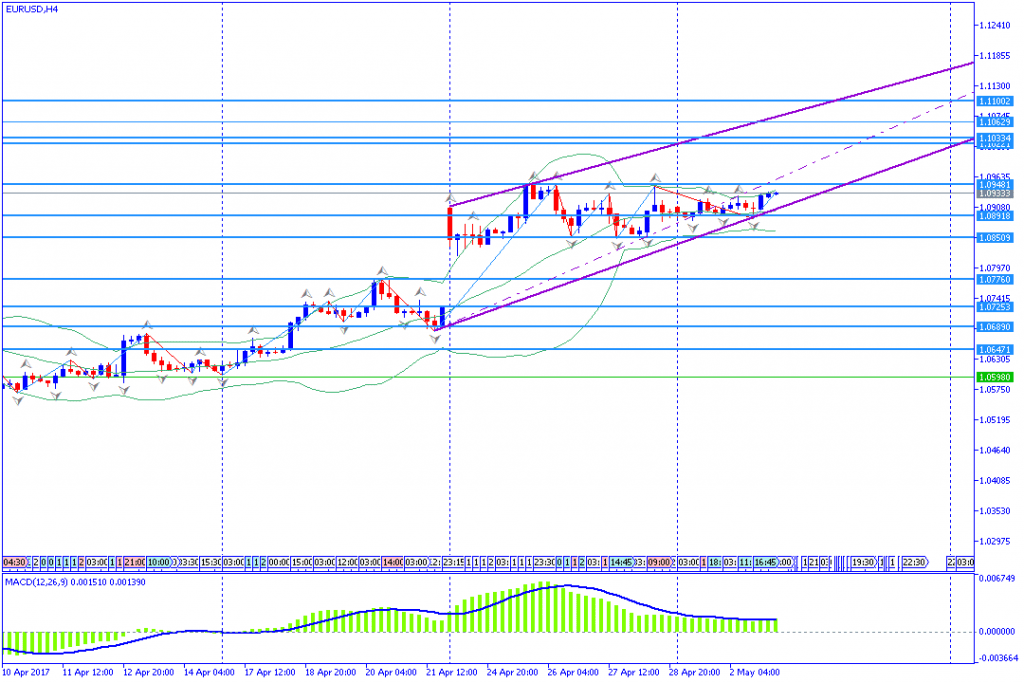Click the 19:30 event marker
1024x683 pixels.
point(863,562)
